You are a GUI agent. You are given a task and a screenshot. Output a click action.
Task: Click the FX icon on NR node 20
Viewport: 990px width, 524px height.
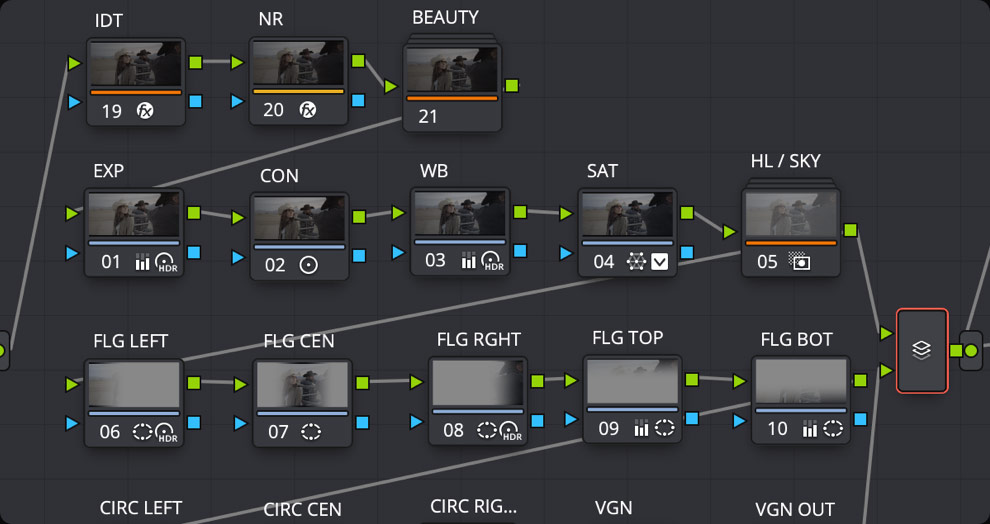click(308, 110)
